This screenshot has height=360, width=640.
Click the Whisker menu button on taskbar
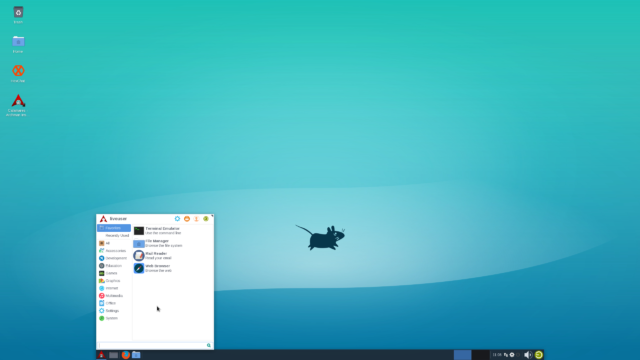(x=101, y=355)
